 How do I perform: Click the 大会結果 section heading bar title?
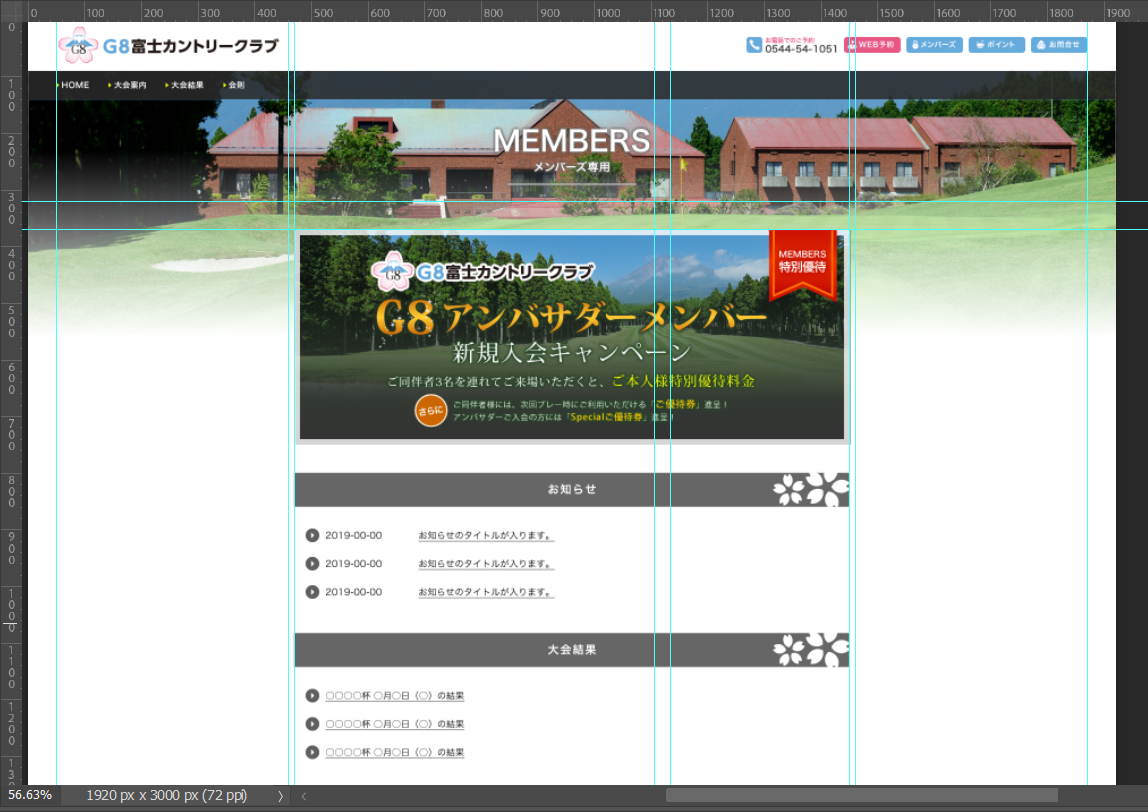click(x=572, y=649)
